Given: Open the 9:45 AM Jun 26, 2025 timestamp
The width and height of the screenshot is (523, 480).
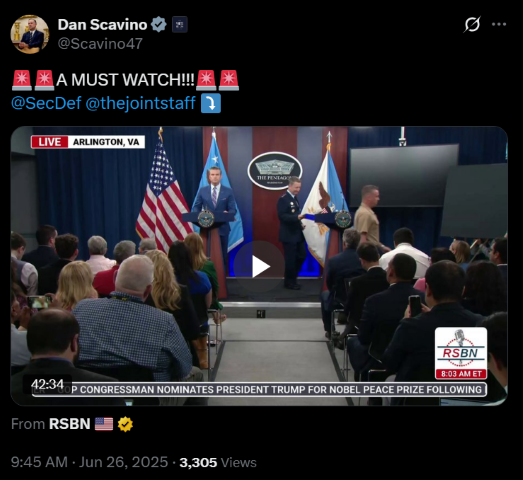Looking at the screenshot, I should coord(89,462).
